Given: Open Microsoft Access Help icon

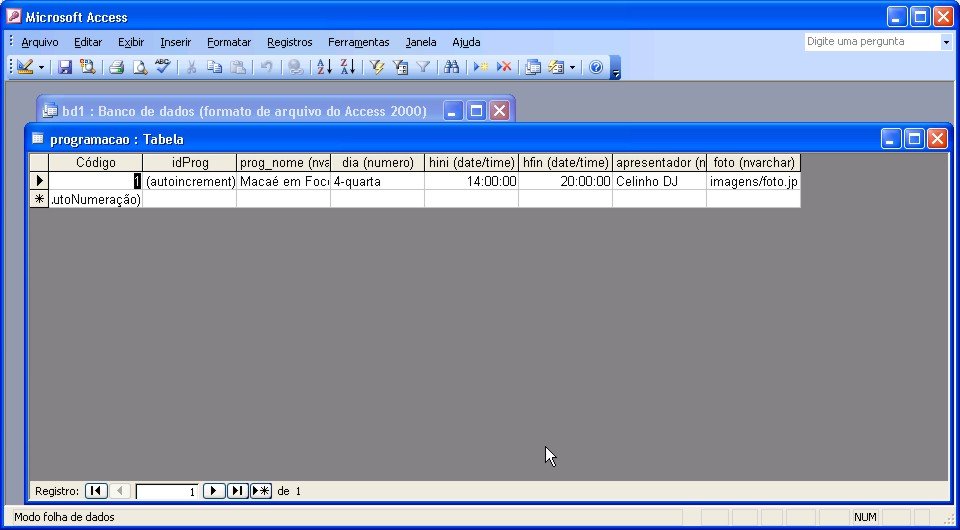Looking at the screenshot, I should [x=596, y=67].
